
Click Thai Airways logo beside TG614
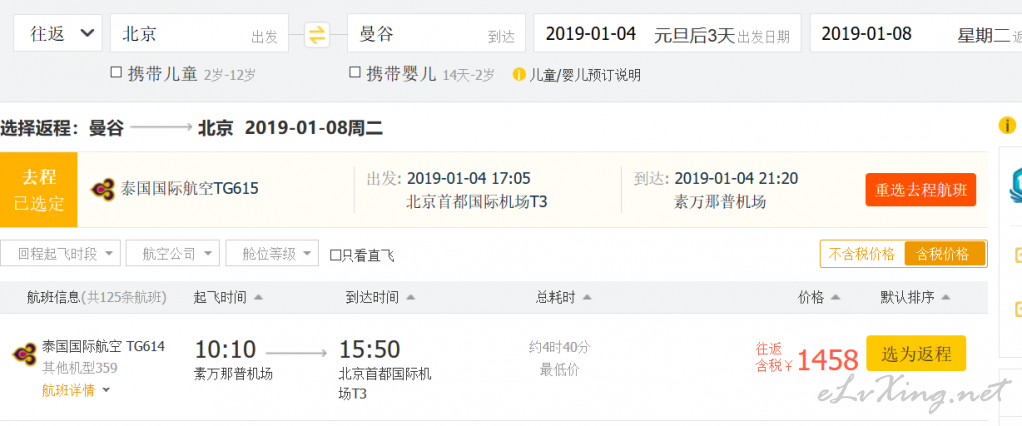coord(25,355)
